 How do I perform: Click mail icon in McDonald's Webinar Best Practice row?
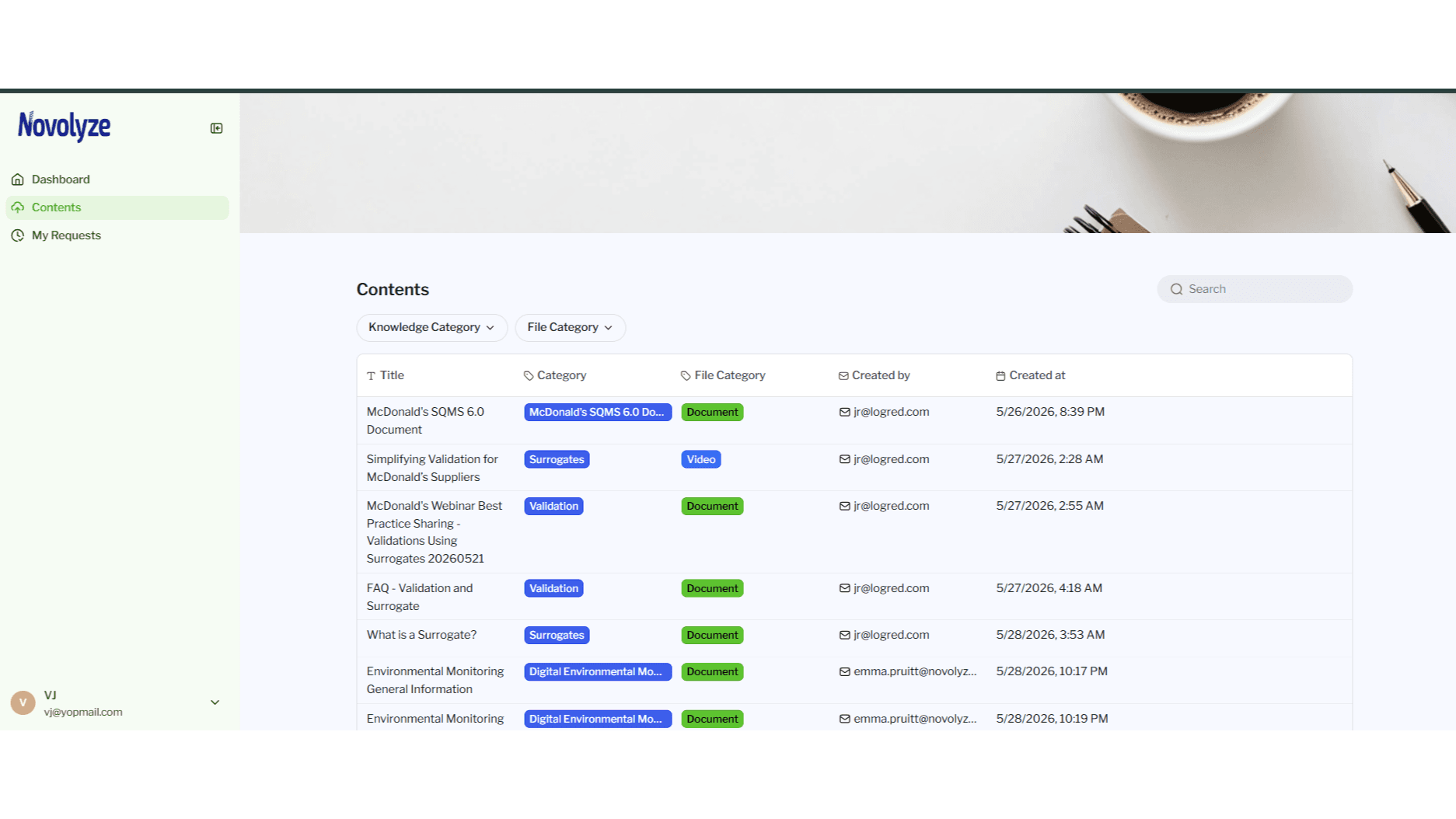click(x=844, y=506)
